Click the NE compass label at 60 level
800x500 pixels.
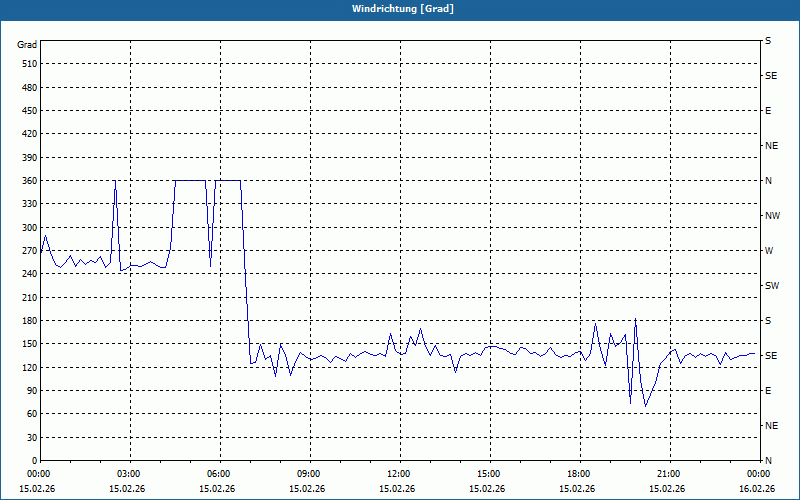pyautogui.click(x=771, y=426)
